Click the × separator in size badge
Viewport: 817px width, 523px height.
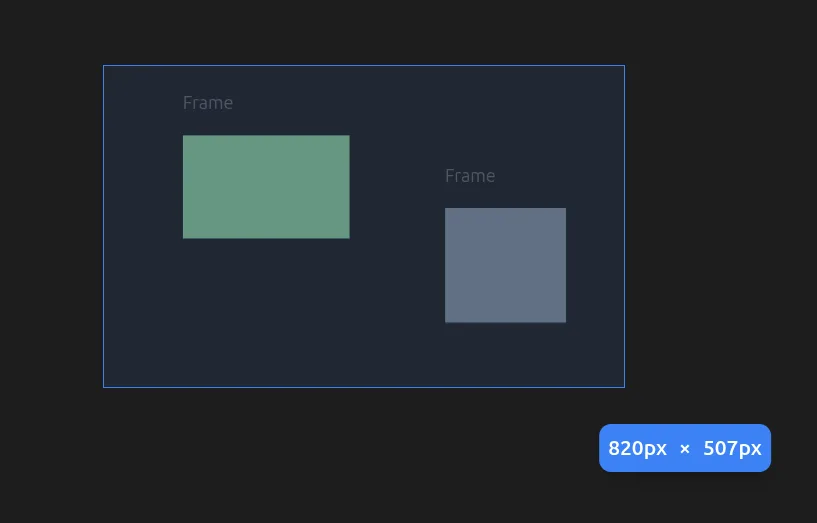tap(685, 449)
